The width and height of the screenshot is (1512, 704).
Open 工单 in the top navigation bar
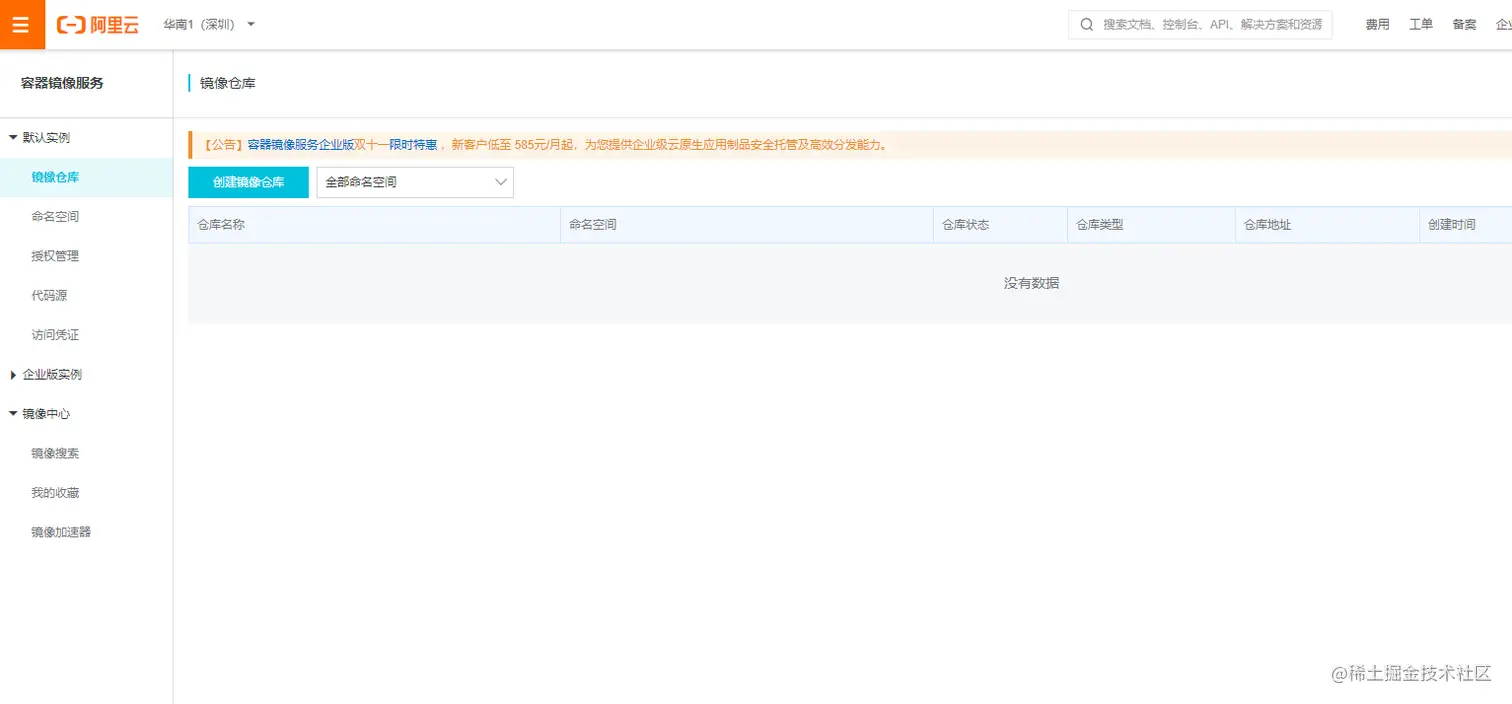[1421, 24]
